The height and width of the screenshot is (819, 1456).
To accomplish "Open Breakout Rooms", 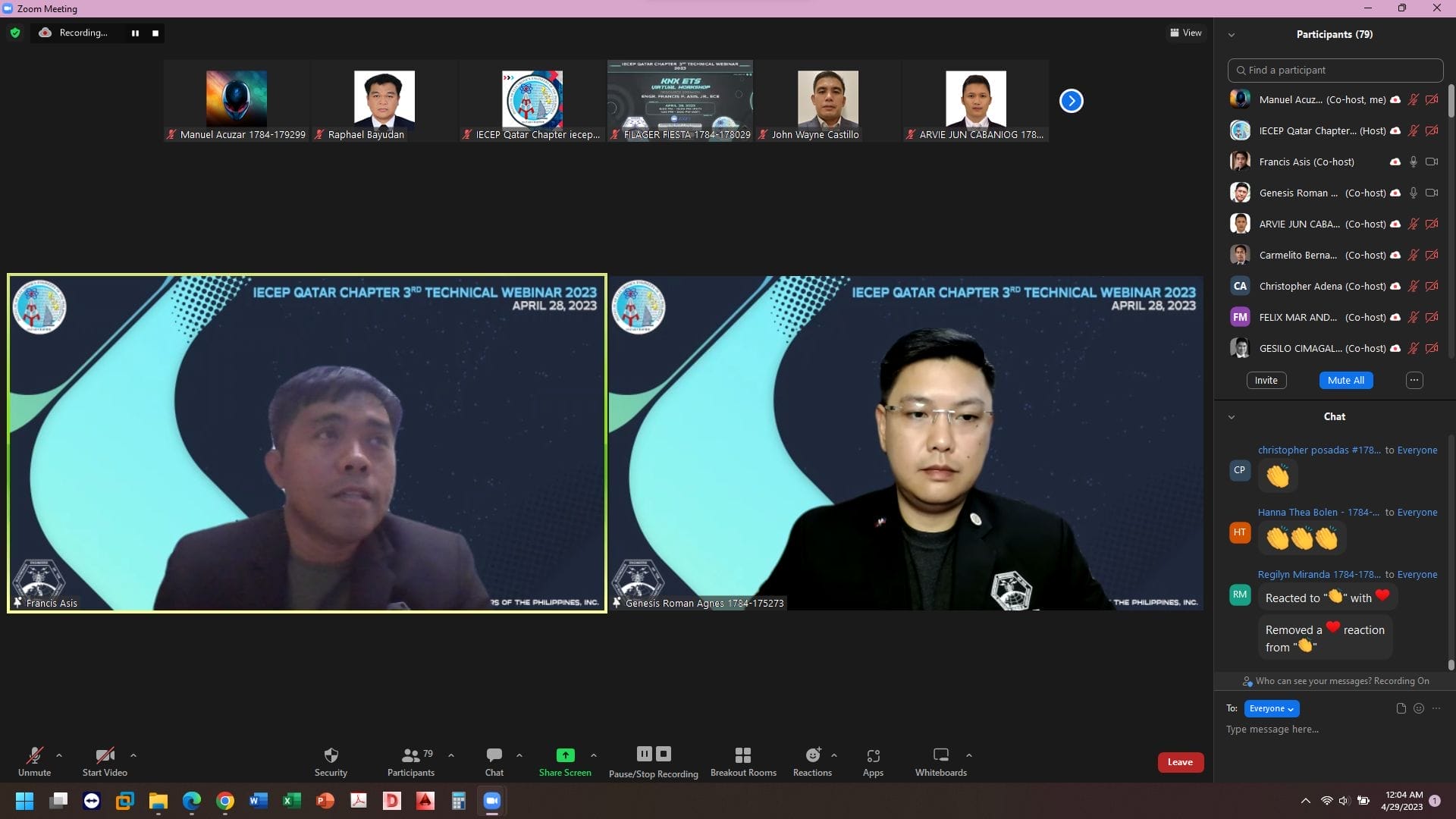I will [743, 761].
